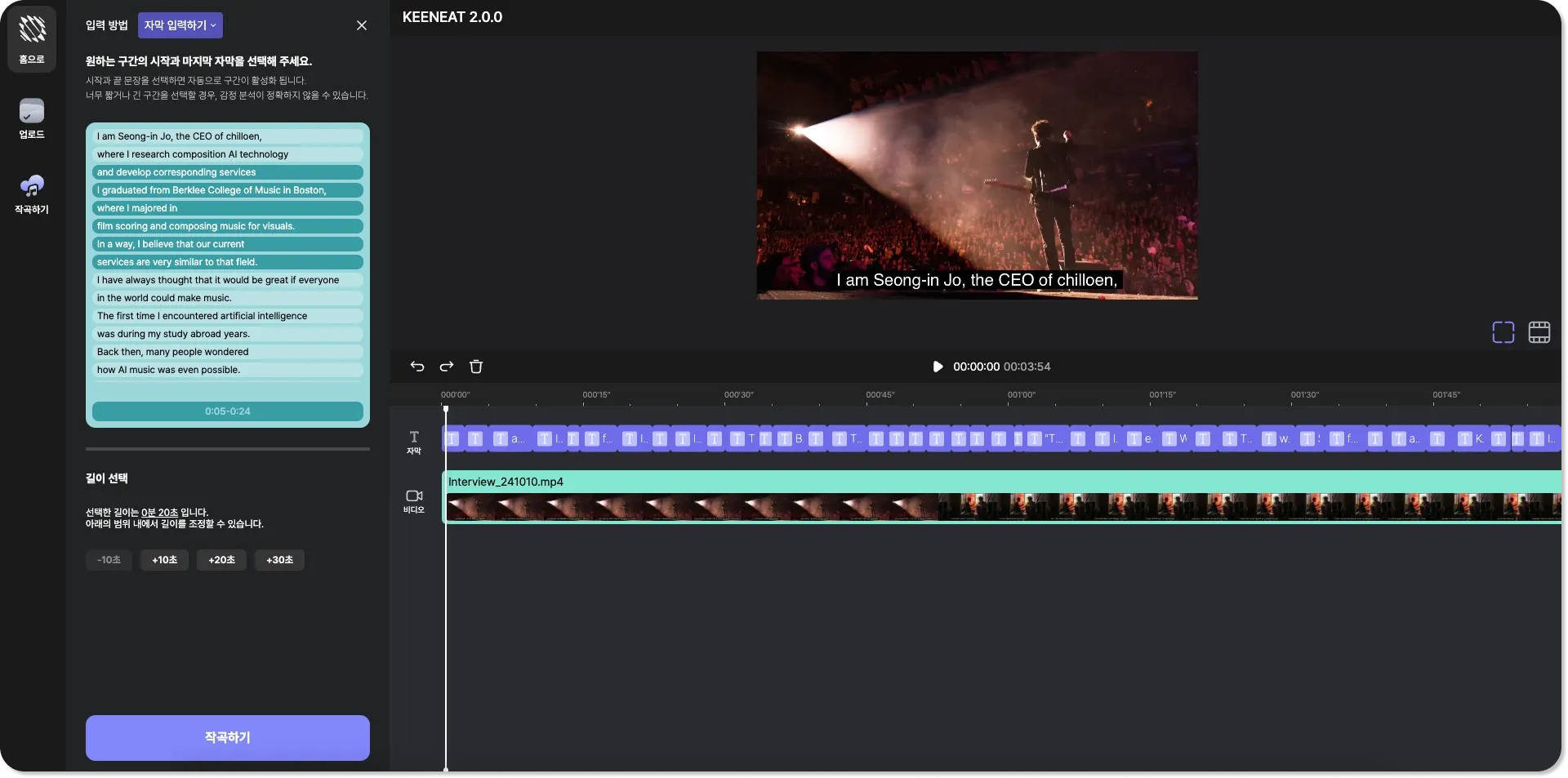Screen dimensions: 1568x778
Task: Select subtitle 'I graduated from Berklee College of Music in Boston,'
Action: click(228, 190)
